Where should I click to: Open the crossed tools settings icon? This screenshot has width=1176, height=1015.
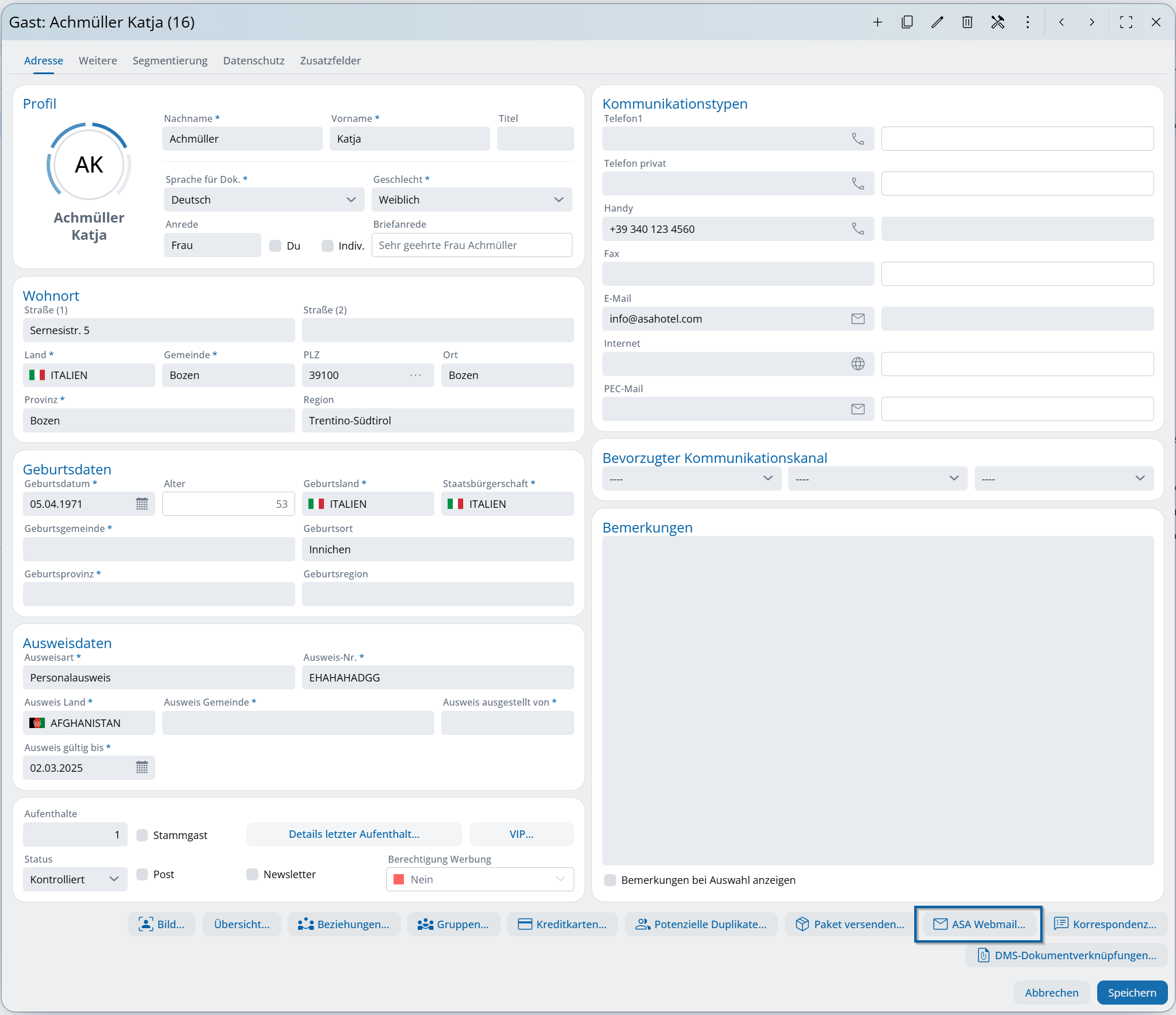point(997,22)
